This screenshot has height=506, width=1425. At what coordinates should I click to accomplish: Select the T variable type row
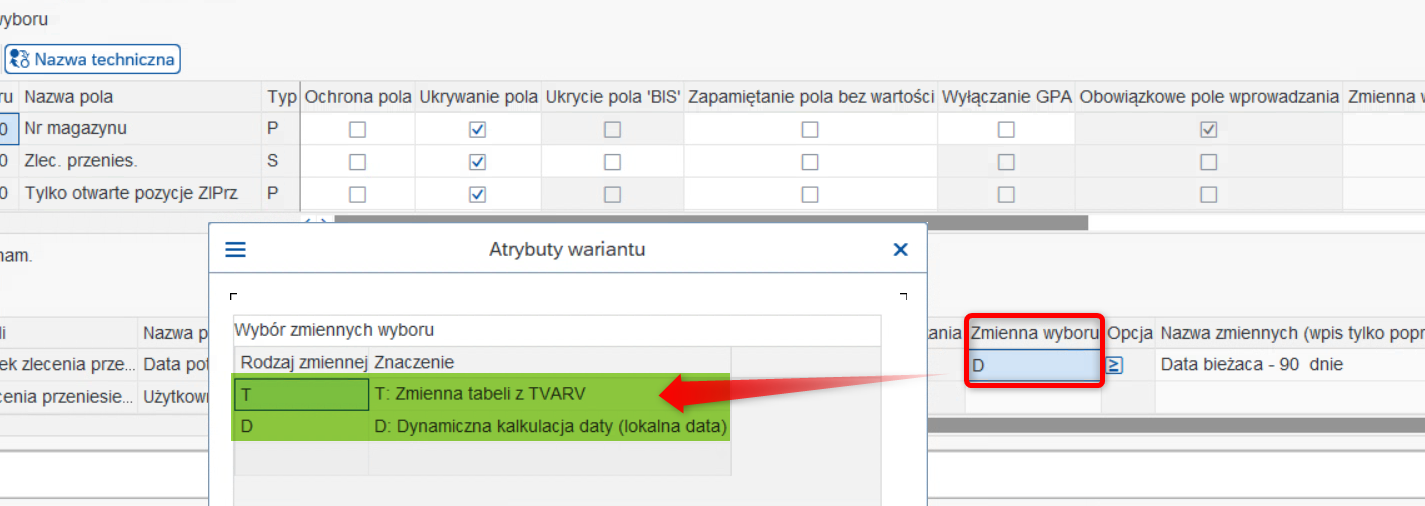pyautogui.click(x=301, y=394)
